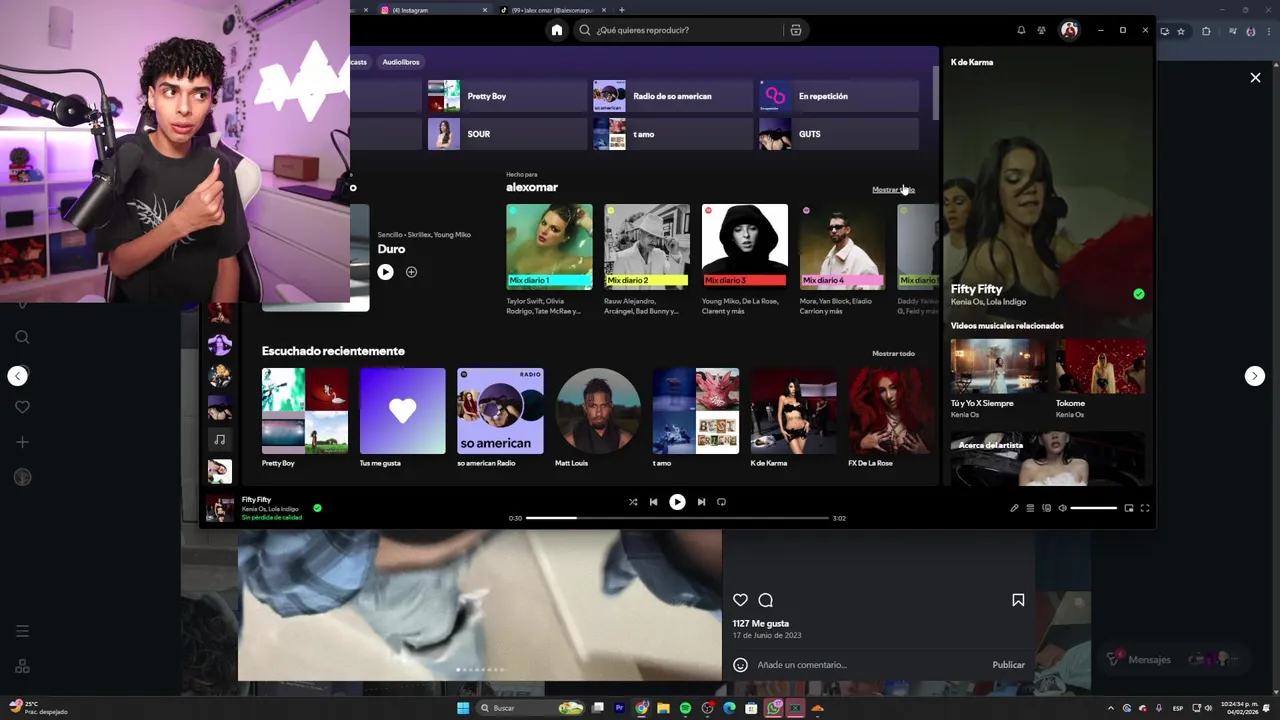Open the Spotify profile avatar menu

click(x=1069, y=30)
